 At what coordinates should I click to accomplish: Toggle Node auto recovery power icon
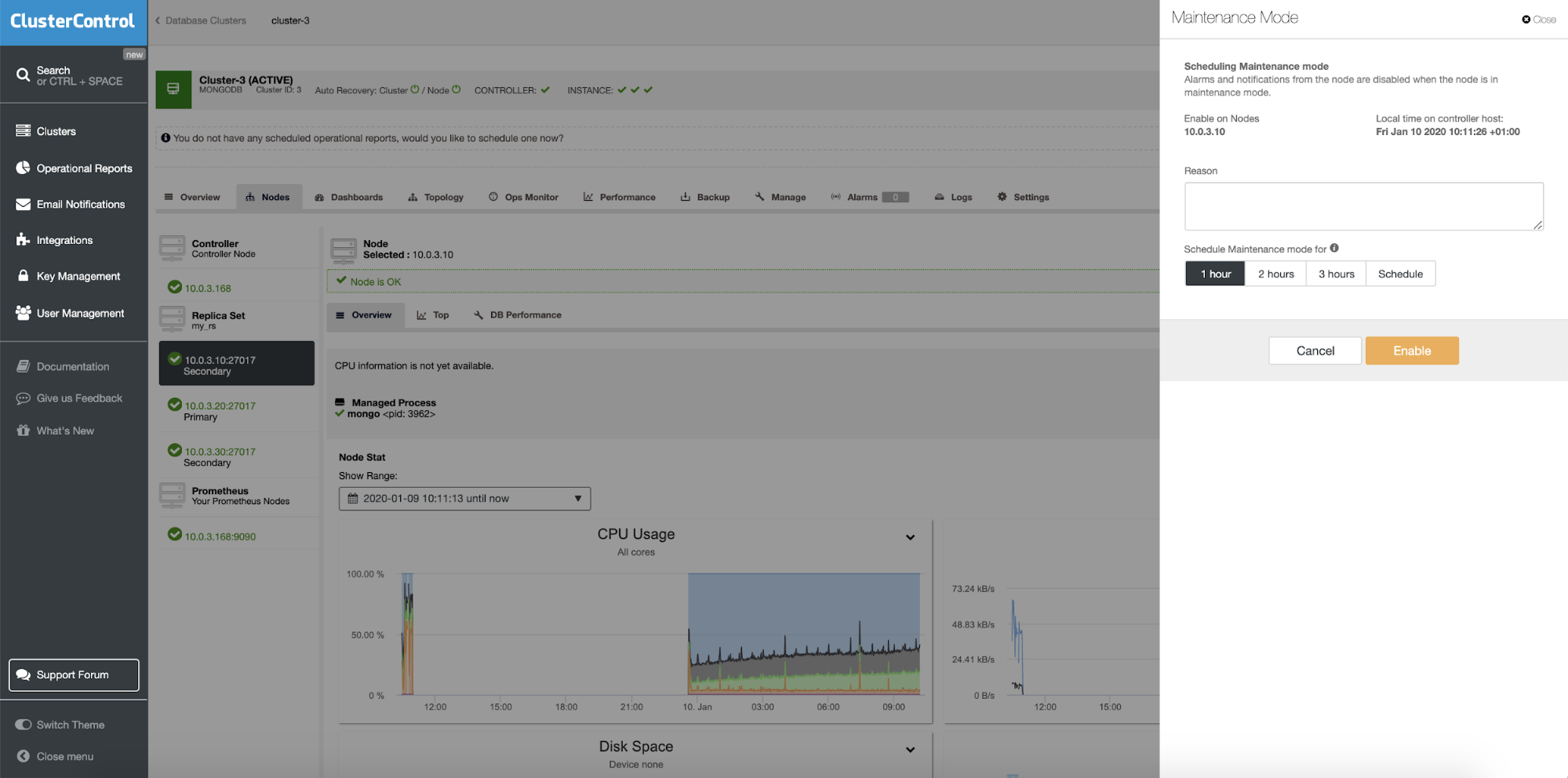coord(456,89)
